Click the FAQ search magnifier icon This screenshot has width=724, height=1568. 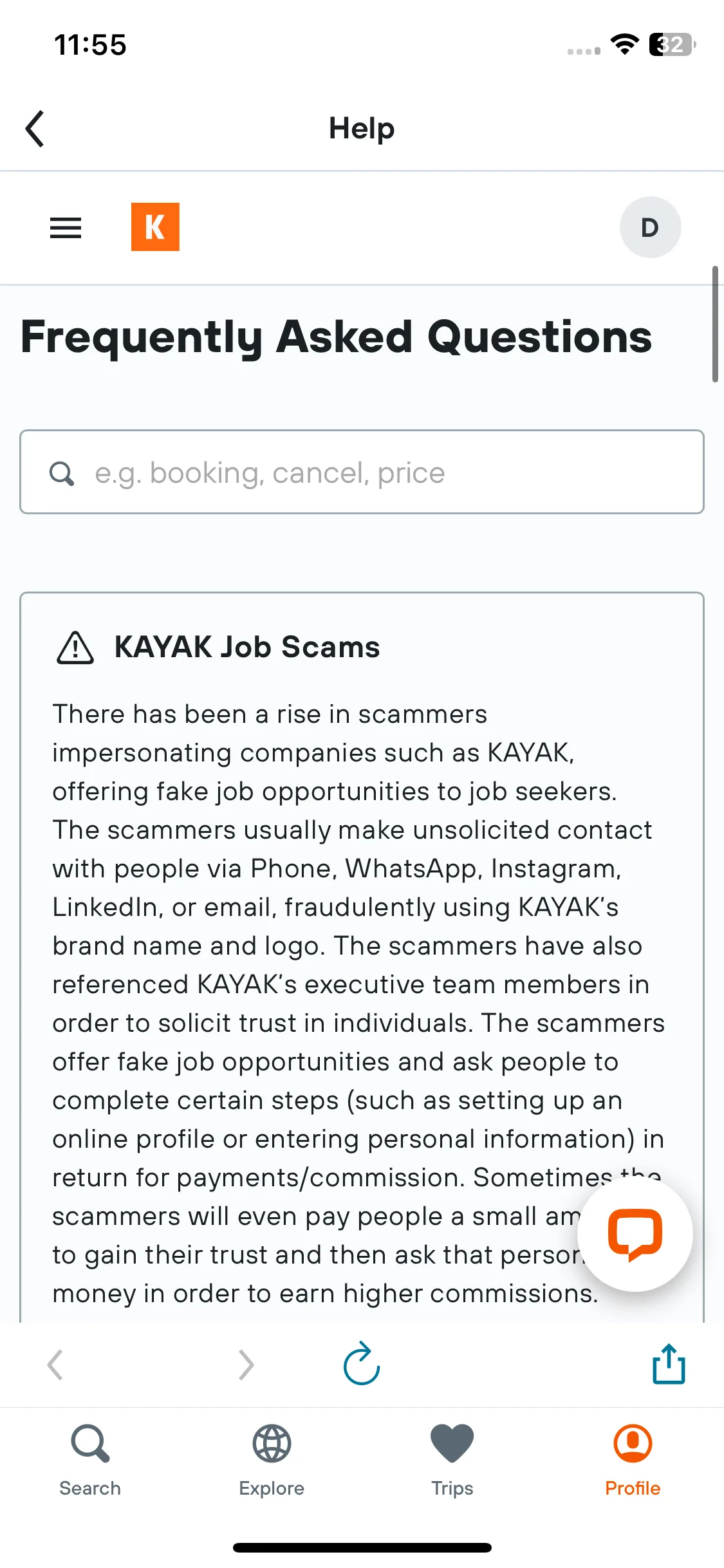click(x=62, y=473)
